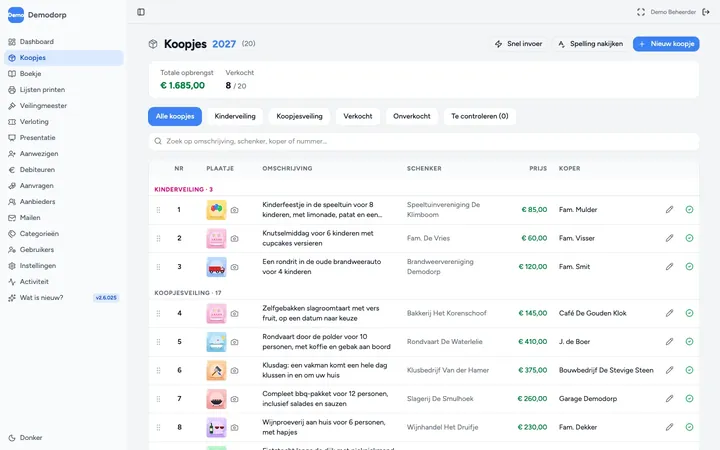Click the version badge v2.6.025

[x=106, y=298]
